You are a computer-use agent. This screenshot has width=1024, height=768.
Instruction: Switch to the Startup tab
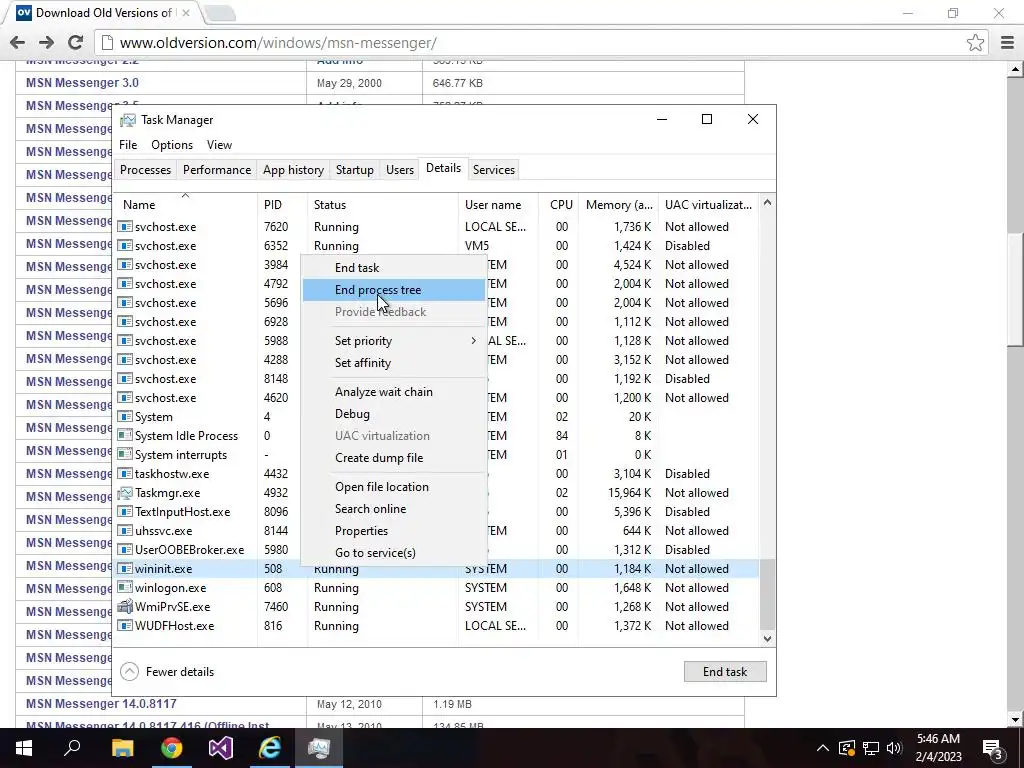tap(355, 170)
